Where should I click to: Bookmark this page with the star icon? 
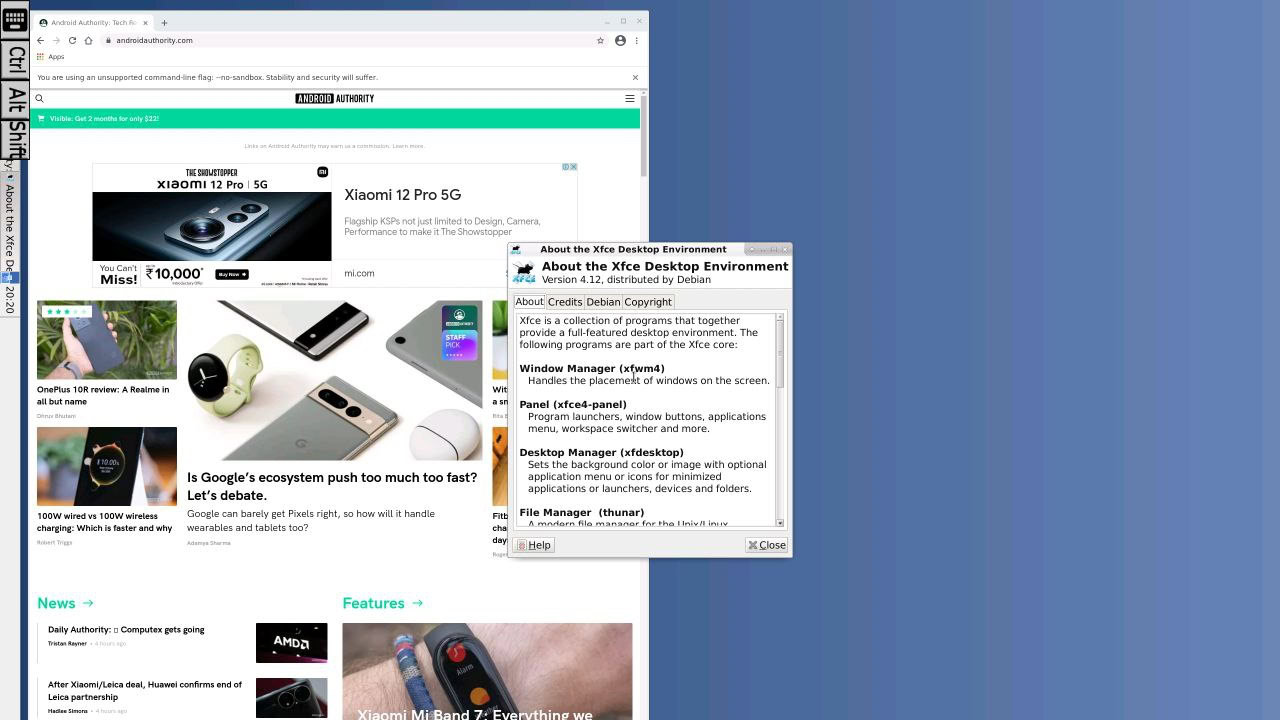click(x=600, y=40)
